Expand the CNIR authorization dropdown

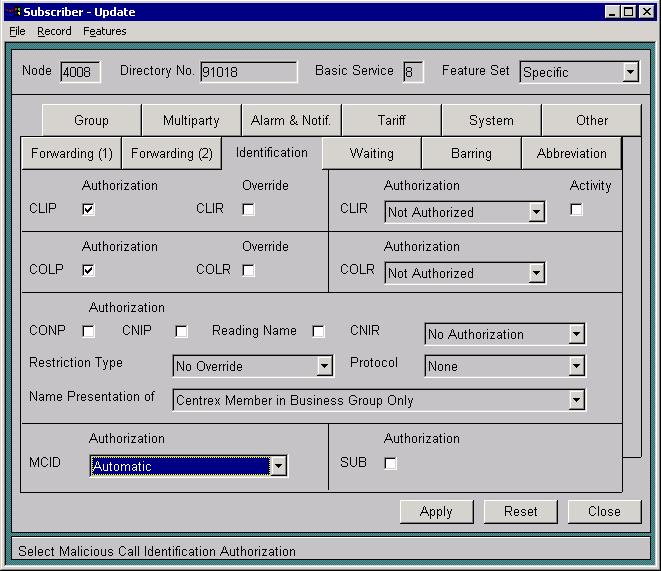click(x=576, y=334)
